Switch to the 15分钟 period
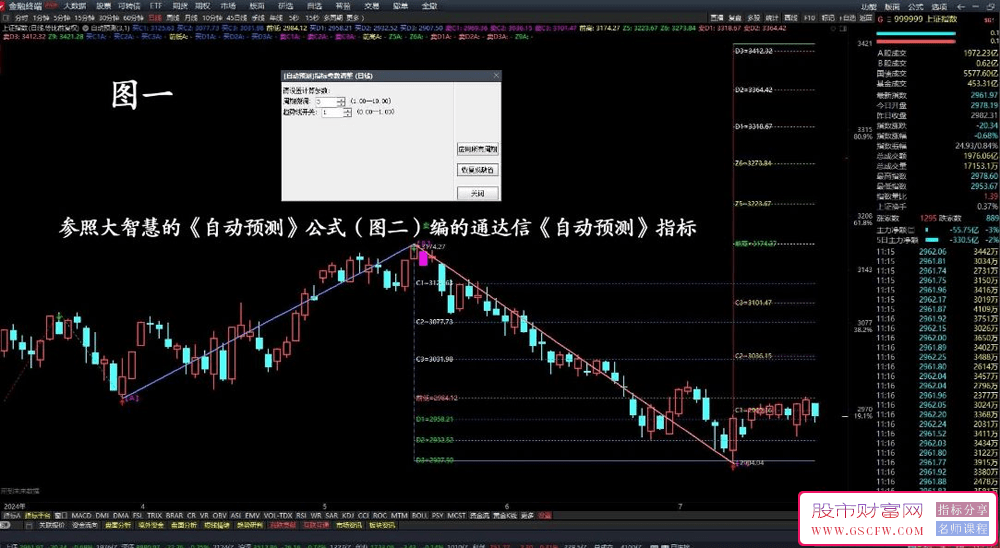The width and height of the screenshot is (1000, 548). [x=84, y=18]
